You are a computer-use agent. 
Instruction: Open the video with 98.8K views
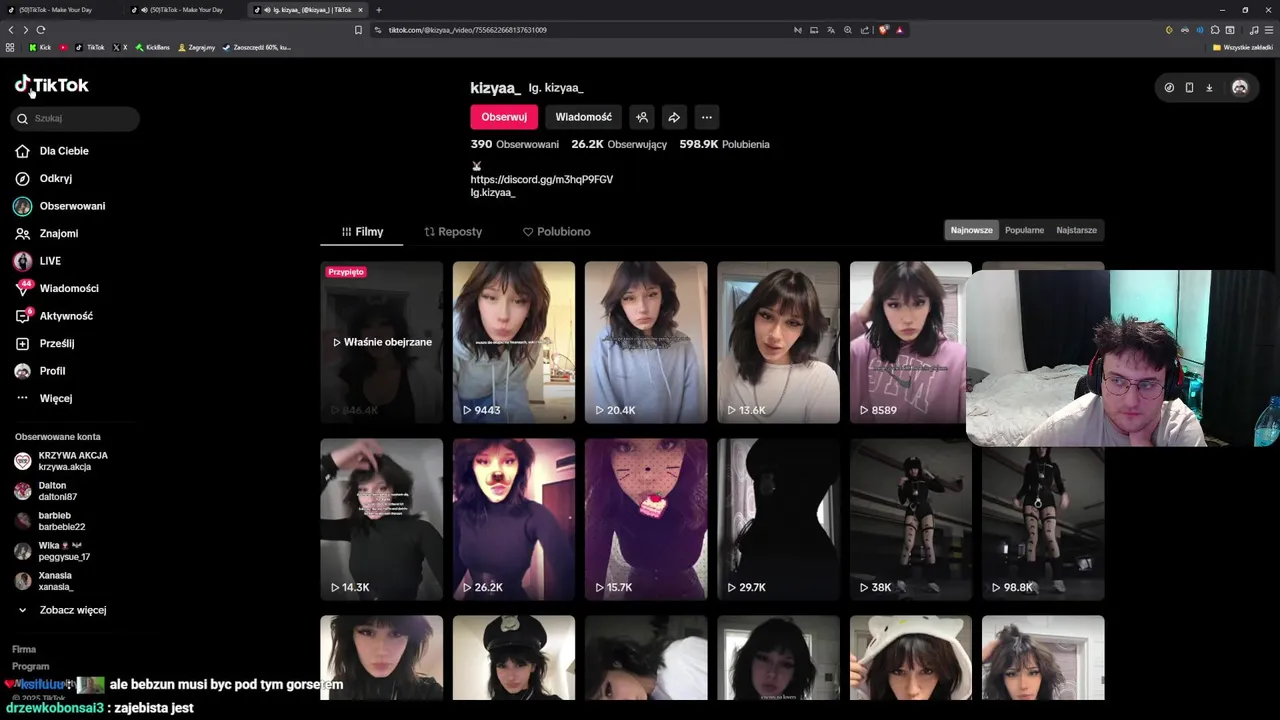(1043, 522)
